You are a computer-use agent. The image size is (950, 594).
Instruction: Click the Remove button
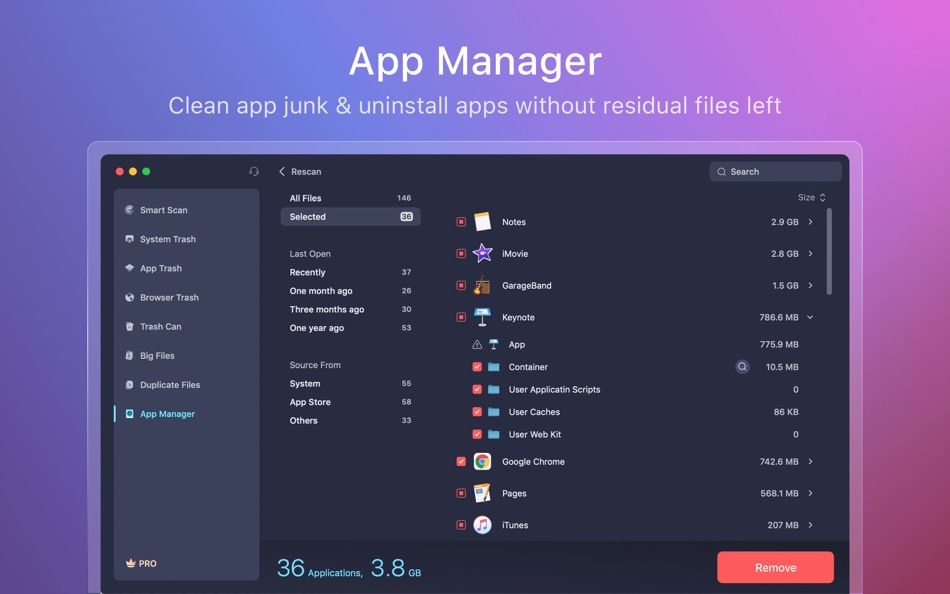tap(776, 567)
